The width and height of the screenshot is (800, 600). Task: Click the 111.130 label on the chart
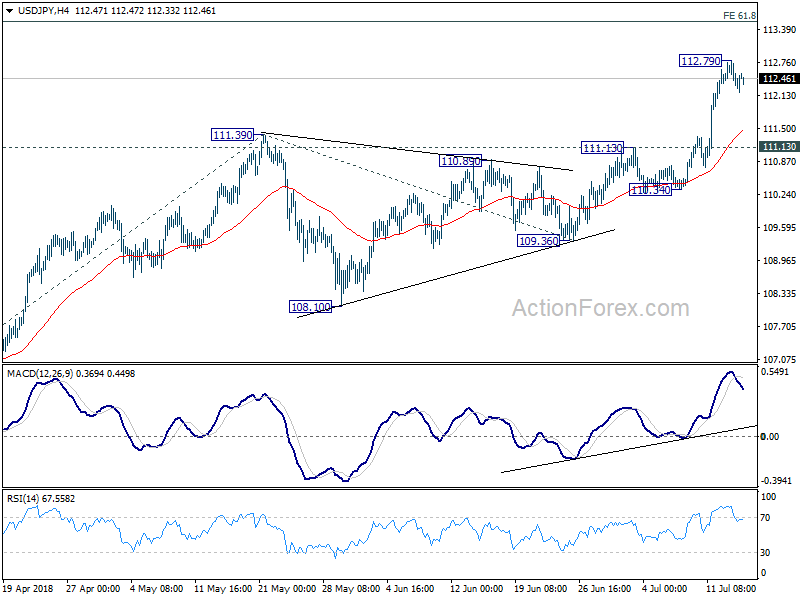coord(602,148)
